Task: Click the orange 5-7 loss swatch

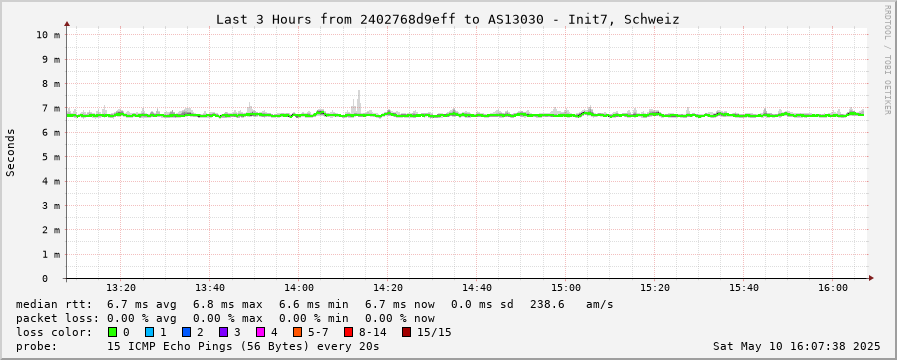Action: click(297, 332)
